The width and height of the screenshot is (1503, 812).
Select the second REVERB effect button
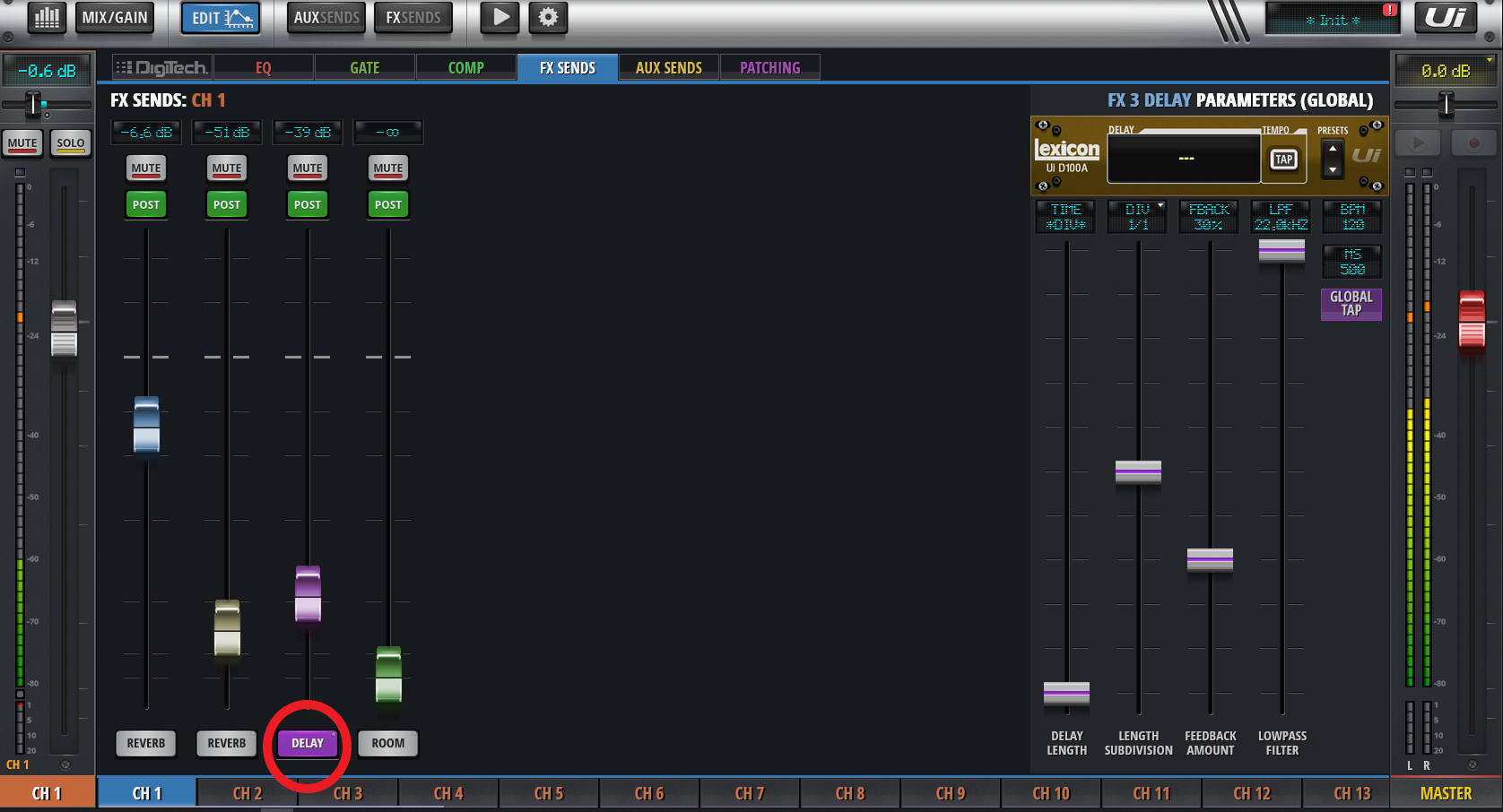click(x=227, y=743)
